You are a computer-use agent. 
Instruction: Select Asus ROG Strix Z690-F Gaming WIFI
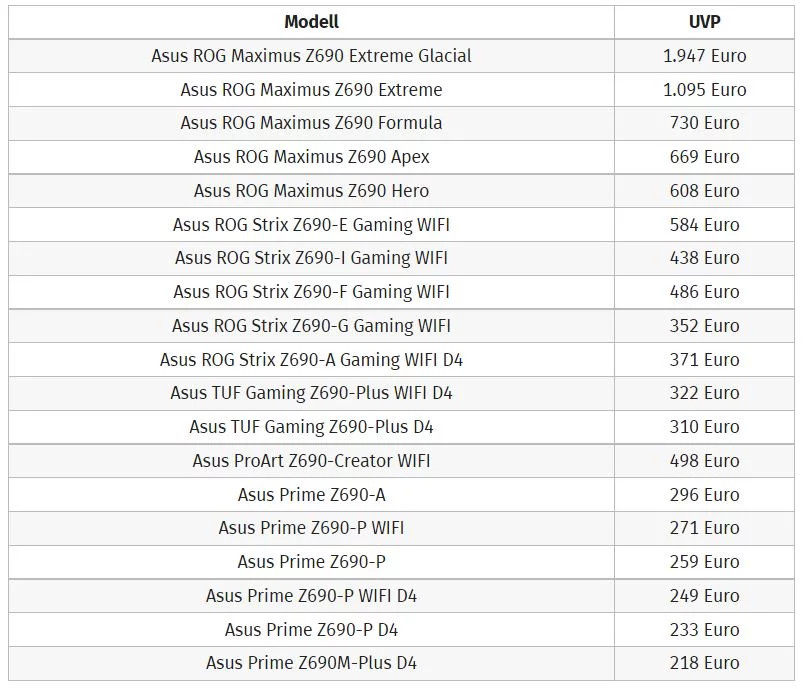point(311,292)
